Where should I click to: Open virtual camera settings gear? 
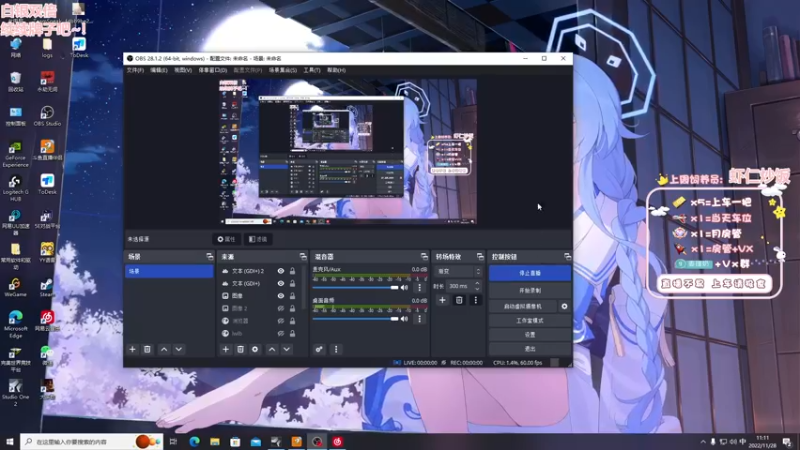point(564,307)
